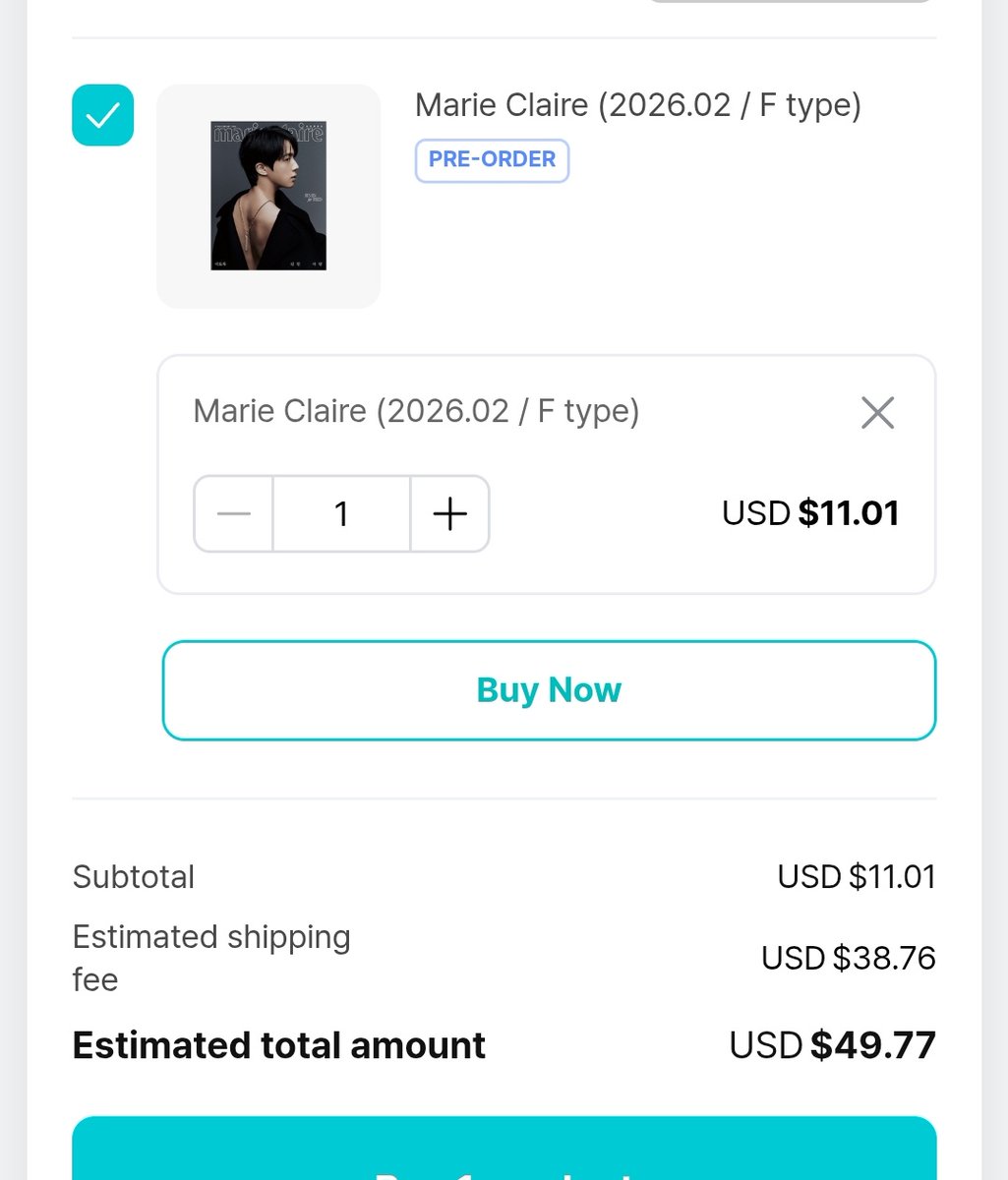Click the Estimated total amount label

pos(278,1045)
